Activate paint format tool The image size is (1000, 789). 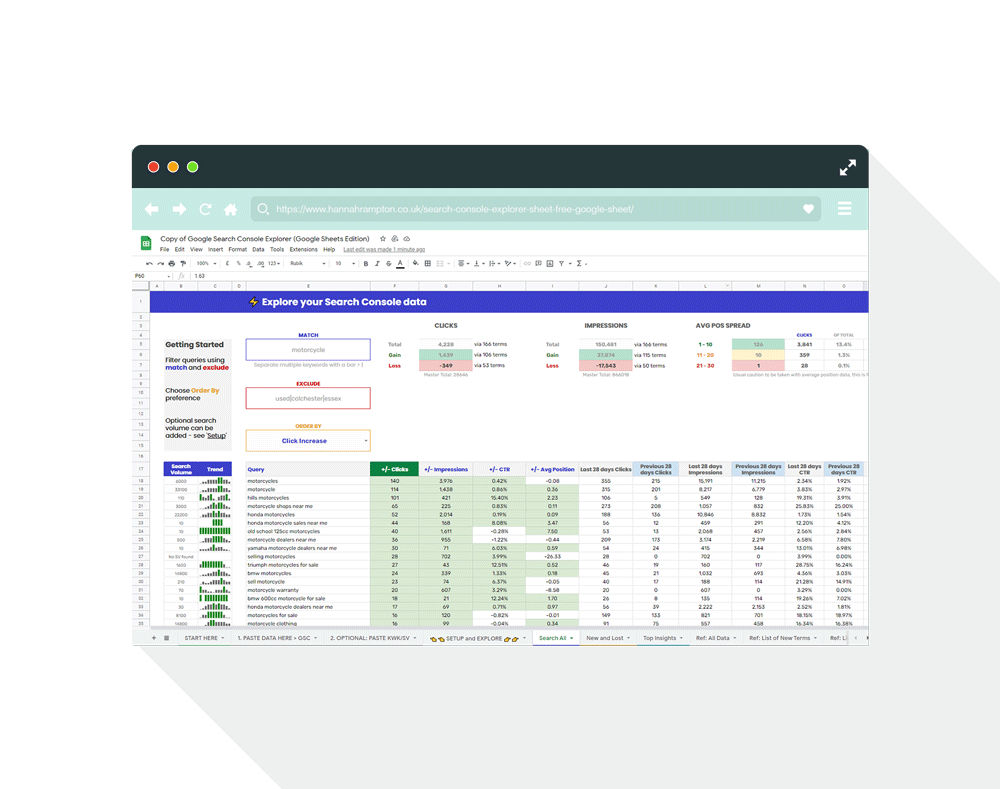pyautogui.click(x=183, y=263)
